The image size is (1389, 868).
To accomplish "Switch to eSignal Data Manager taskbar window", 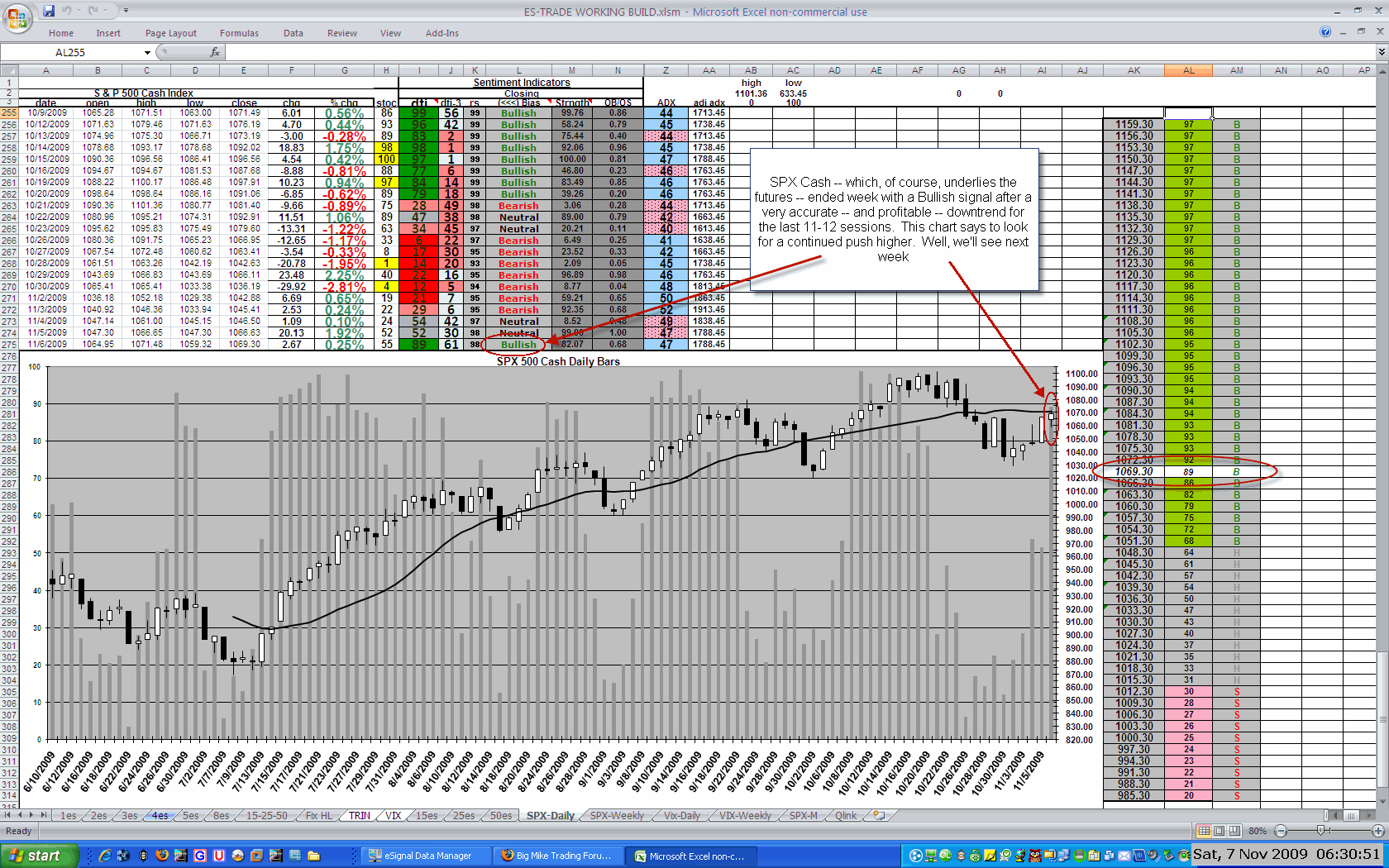I will point(427,856).
